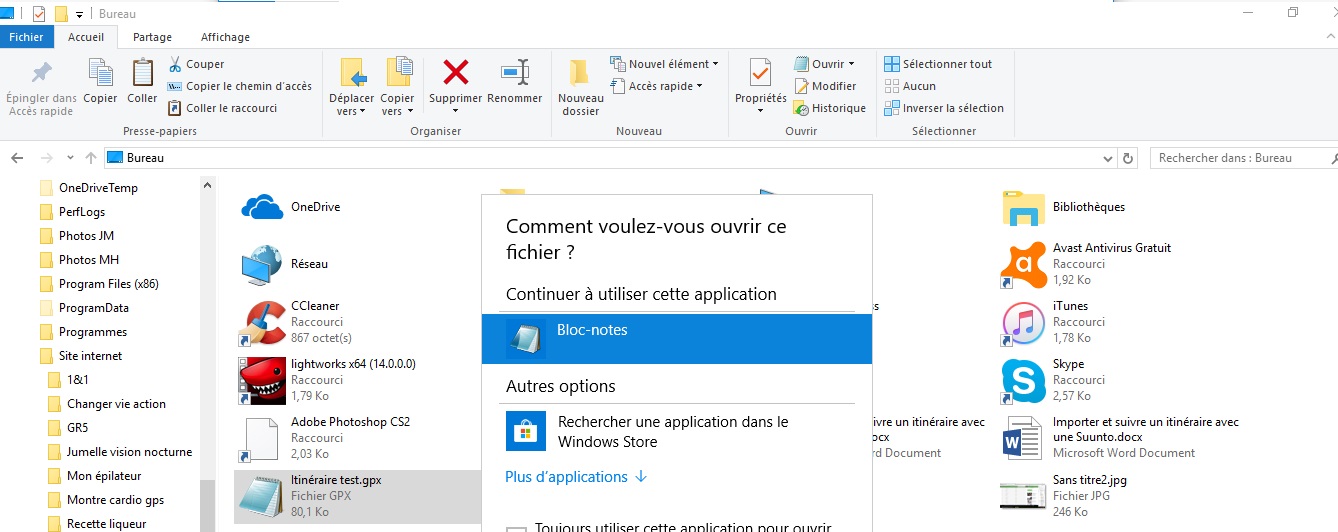1338x532 pixels.
Task: Switch to the Partage ribbon tab
Action: pos(152,37)
